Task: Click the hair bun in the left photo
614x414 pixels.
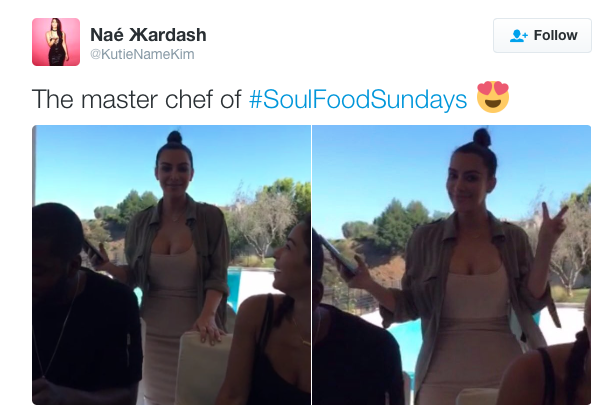Action: [x=174, y=137]
